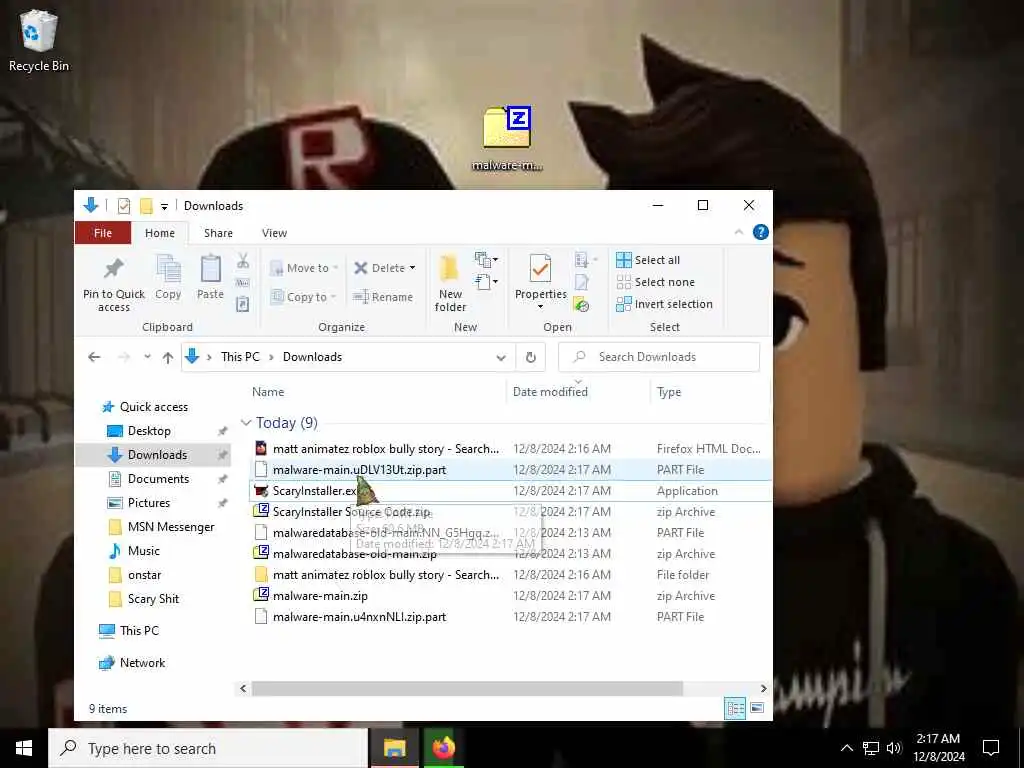
Task: Open the Recent locations dropdown arrow
Action: click(148, 357)
